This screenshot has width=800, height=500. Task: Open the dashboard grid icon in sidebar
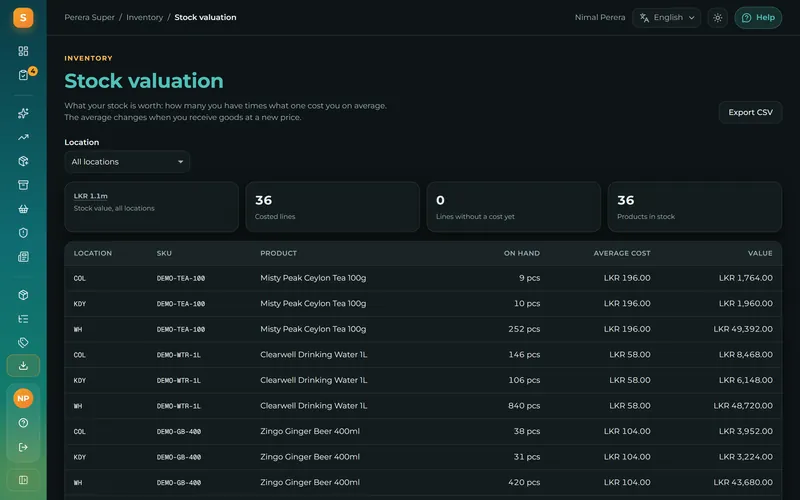(x=23, y=51)
